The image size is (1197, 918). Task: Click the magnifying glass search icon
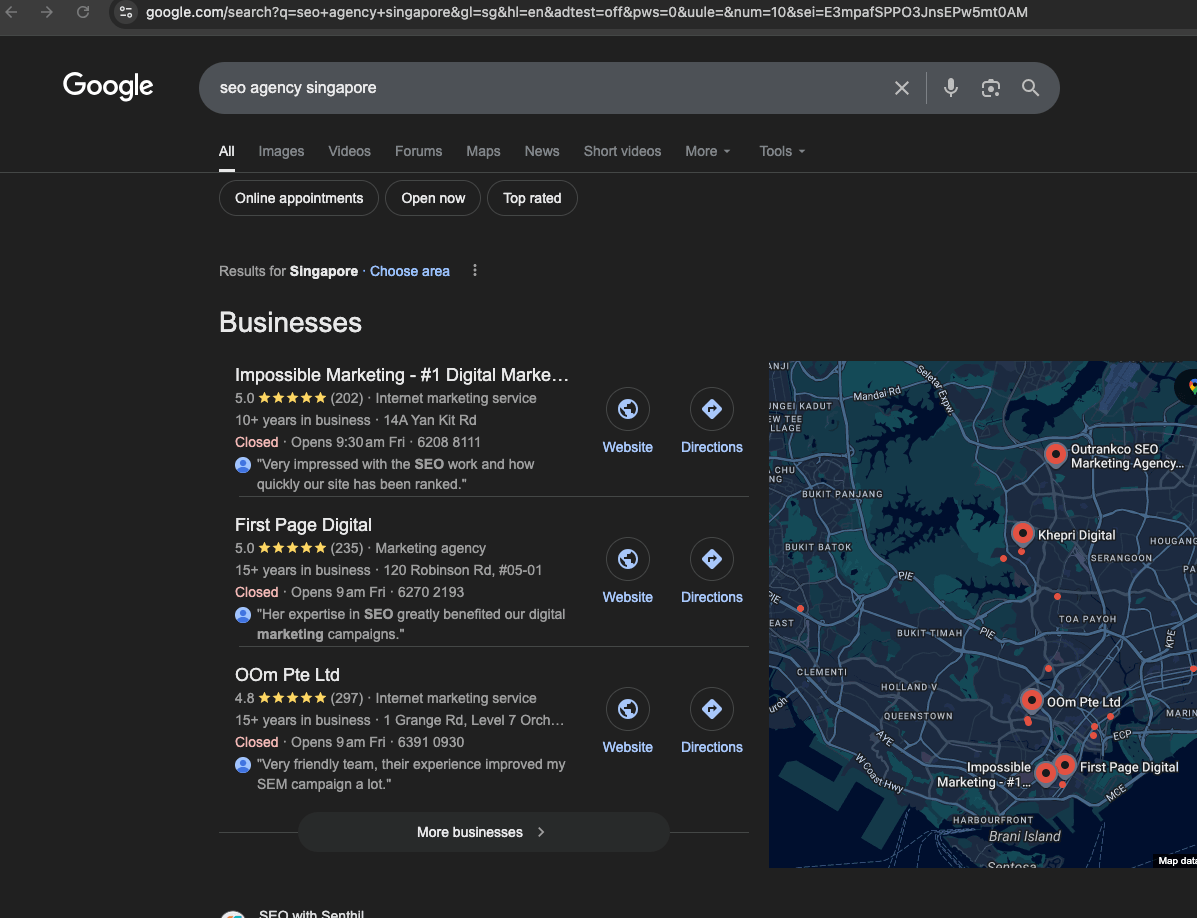pos(1031,88)
